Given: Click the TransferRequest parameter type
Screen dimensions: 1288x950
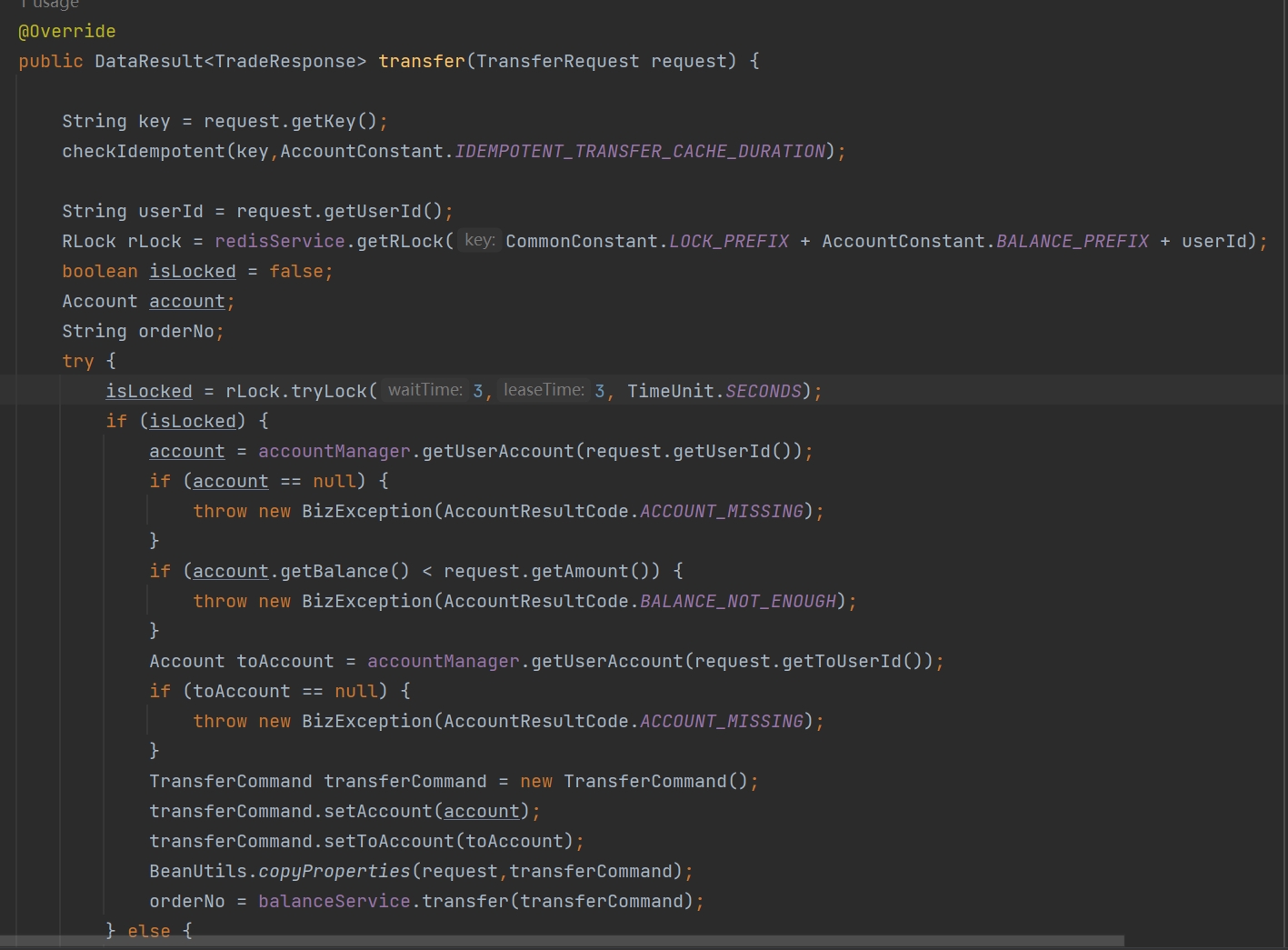Looking at the screenshot, I should click(558, 62).
